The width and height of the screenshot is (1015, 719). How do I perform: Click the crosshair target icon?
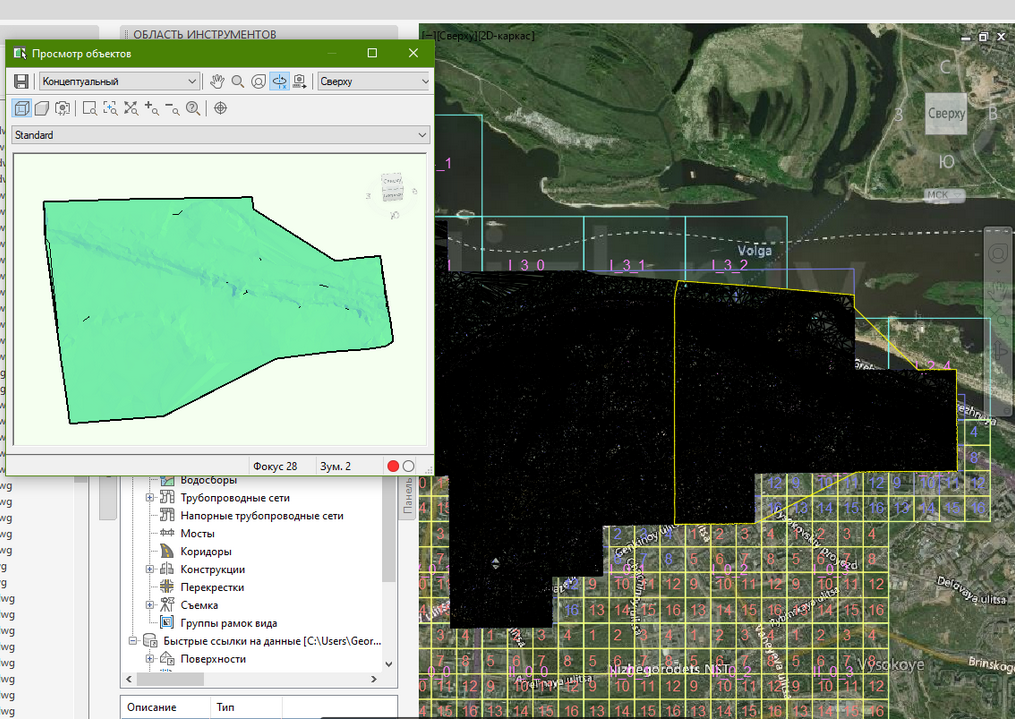point(221,108)
